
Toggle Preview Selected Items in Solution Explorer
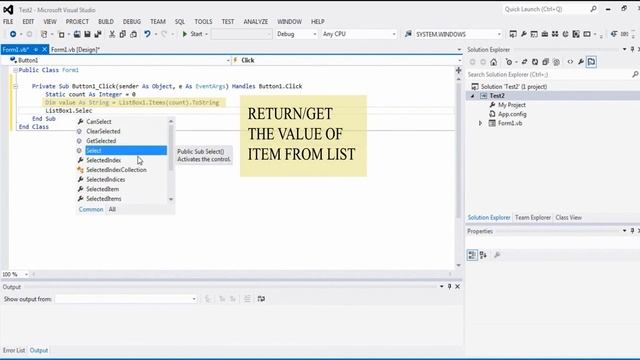tap(591, 62)
